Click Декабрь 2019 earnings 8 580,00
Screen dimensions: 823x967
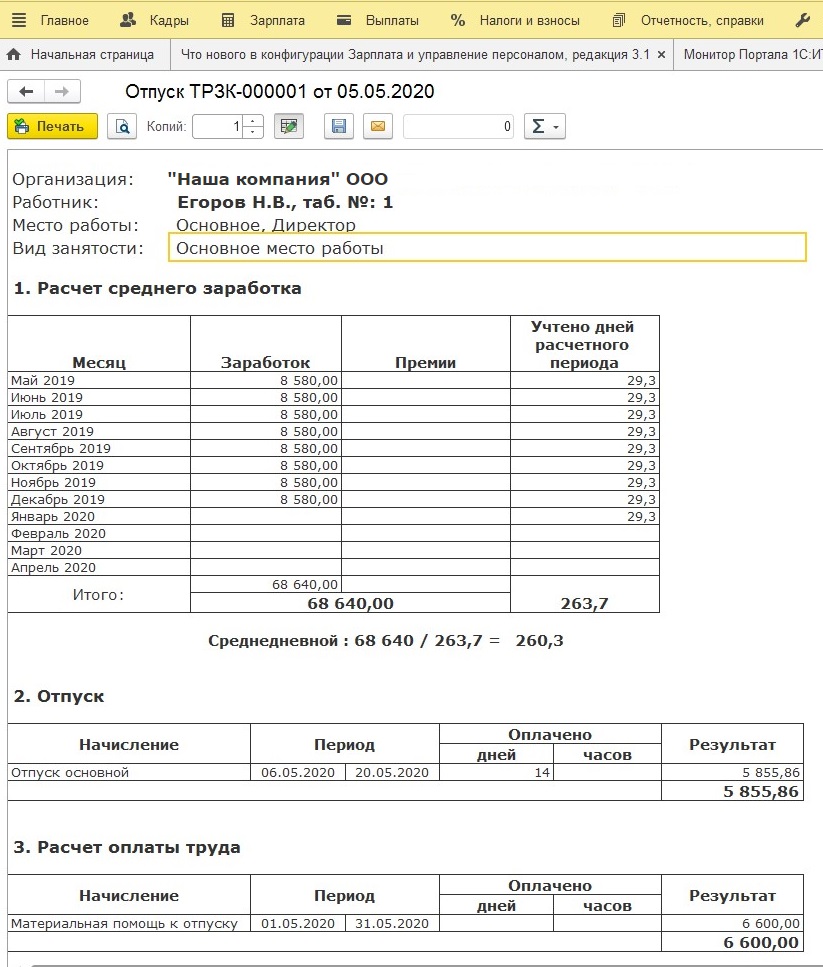coord(266,500)
